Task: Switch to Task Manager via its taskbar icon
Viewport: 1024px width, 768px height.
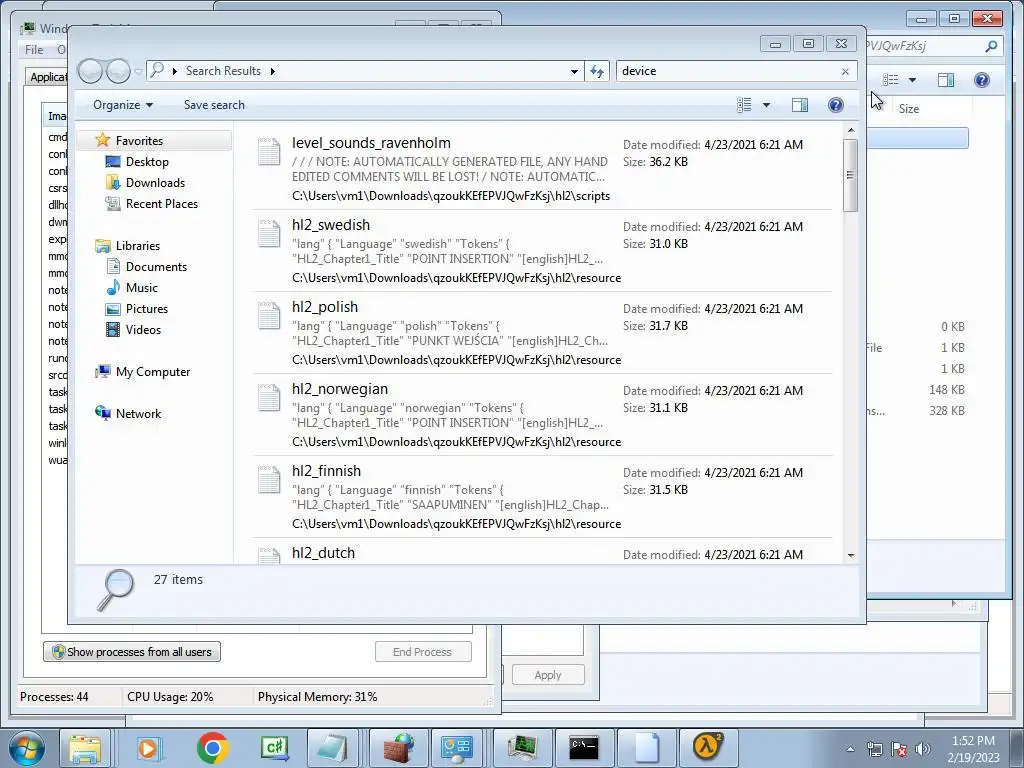Action: point(522,748)
